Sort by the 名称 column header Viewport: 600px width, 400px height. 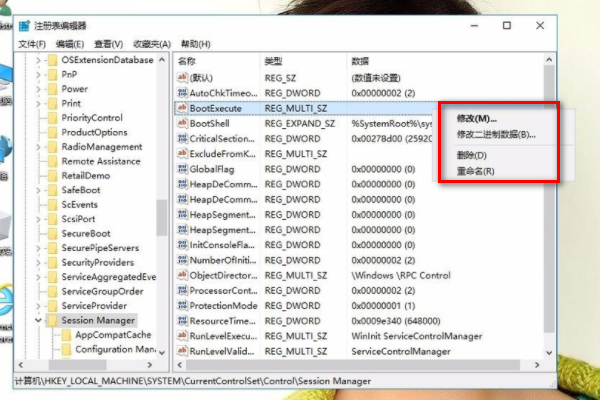coord(187,61)
